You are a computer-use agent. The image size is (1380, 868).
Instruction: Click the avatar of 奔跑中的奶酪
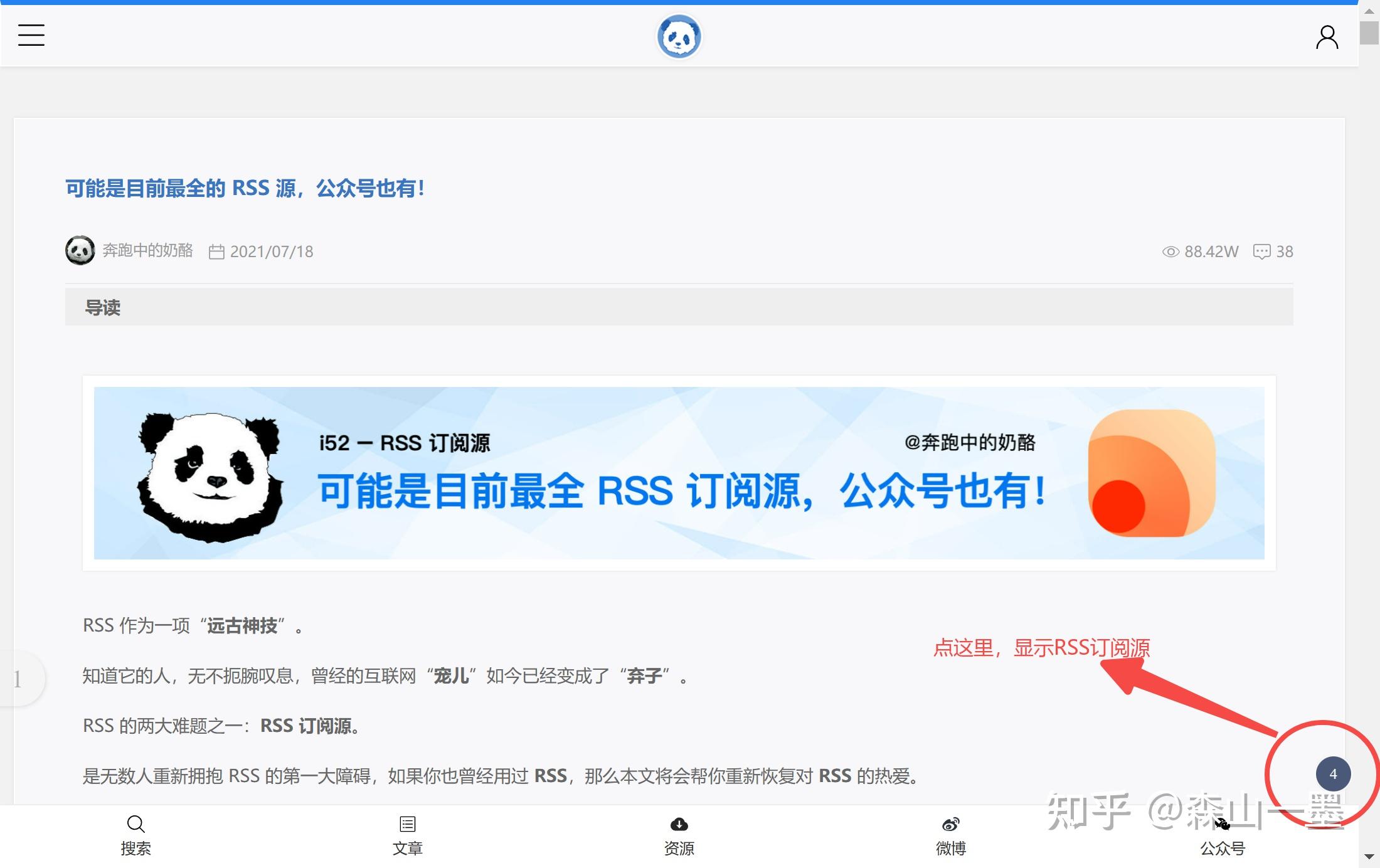tap(80, 250)
